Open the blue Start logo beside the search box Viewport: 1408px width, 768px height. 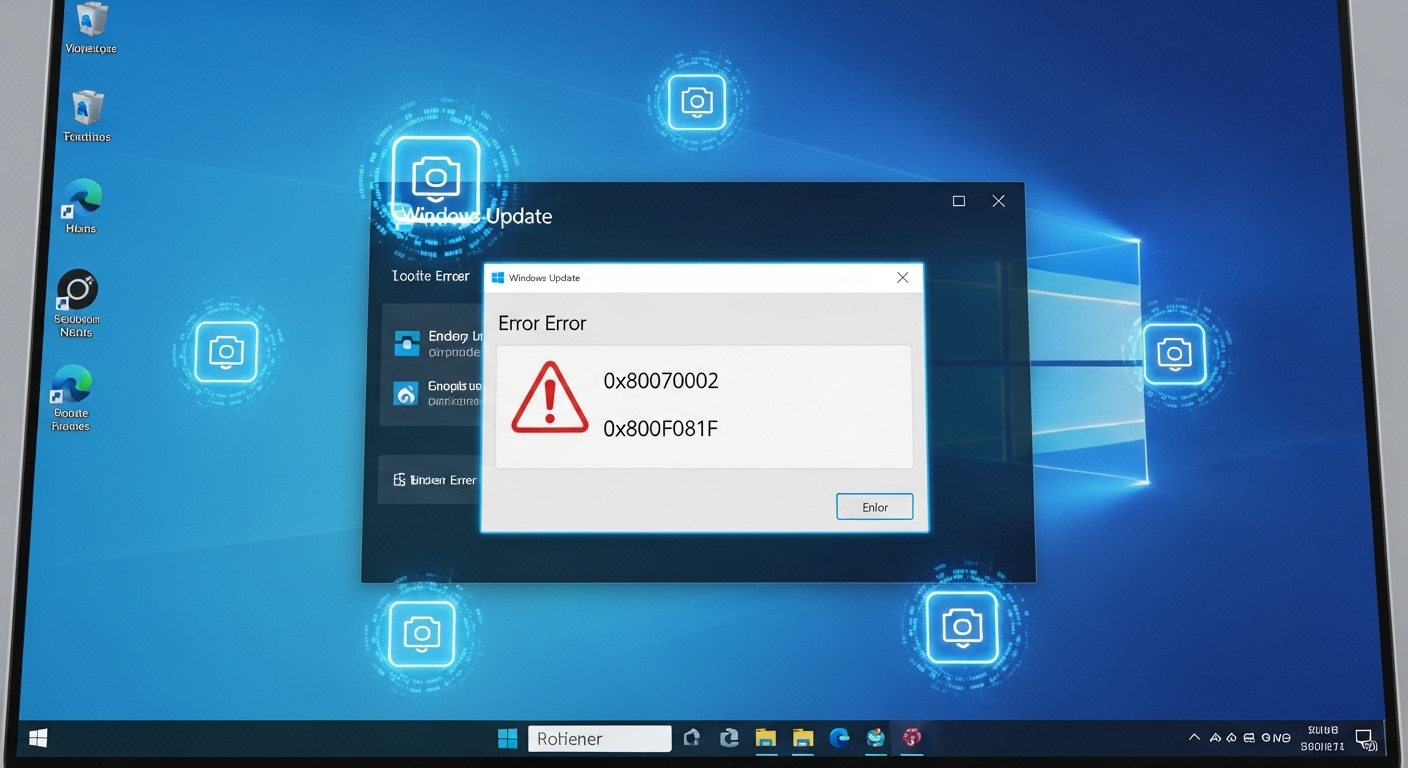(508, 739)
